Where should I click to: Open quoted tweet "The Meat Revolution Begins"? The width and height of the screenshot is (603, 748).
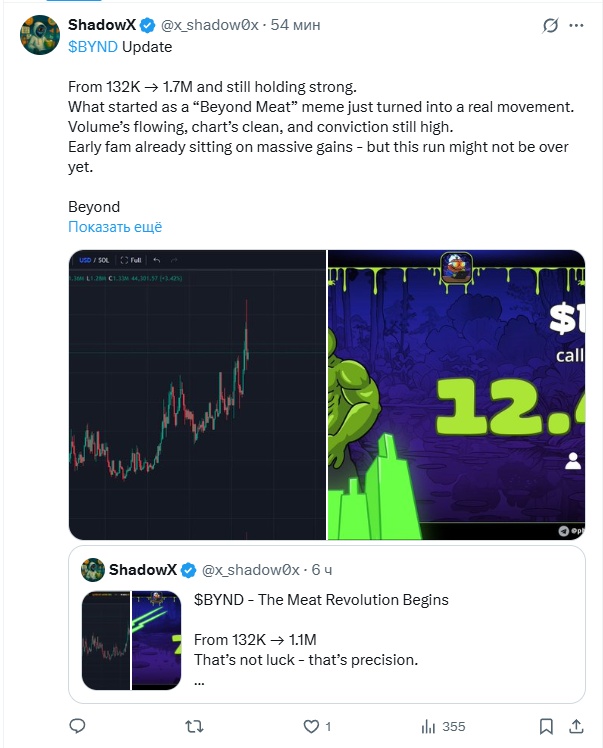(x=321, y=600)
